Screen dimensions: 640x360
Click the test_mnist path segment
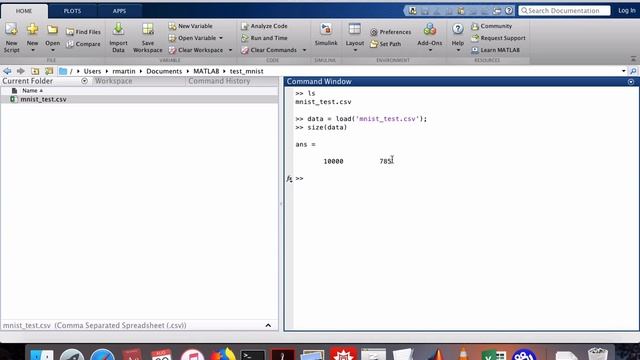(x=246, y=71)
